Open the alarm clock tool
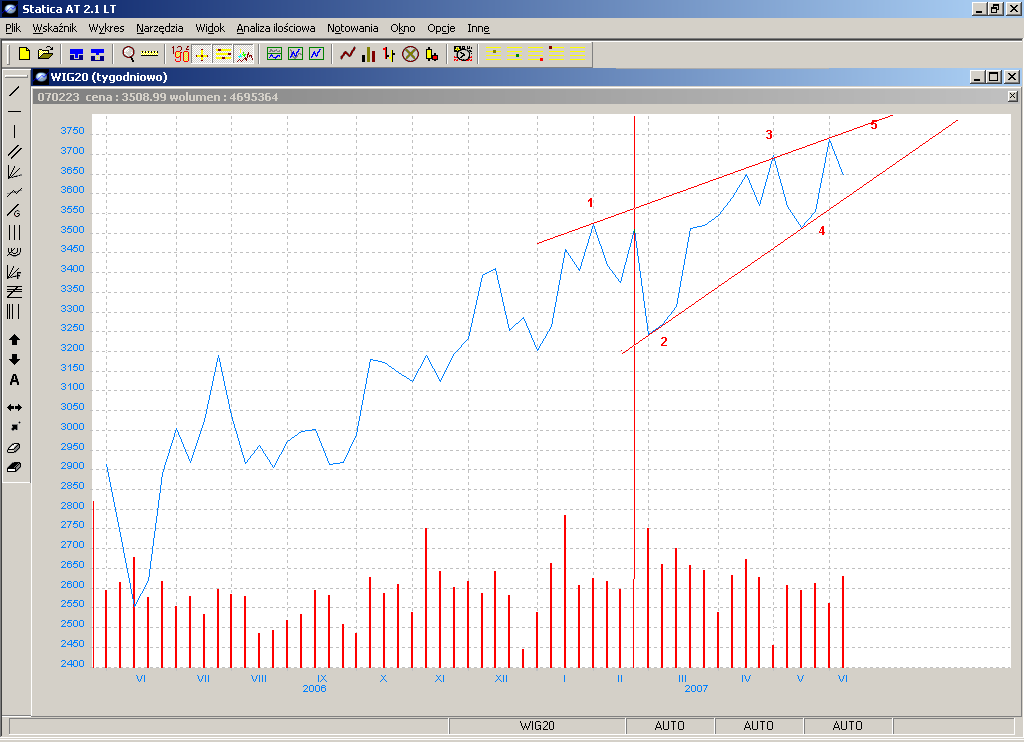This screenshot has width=1024, height=742. point(463,54)
